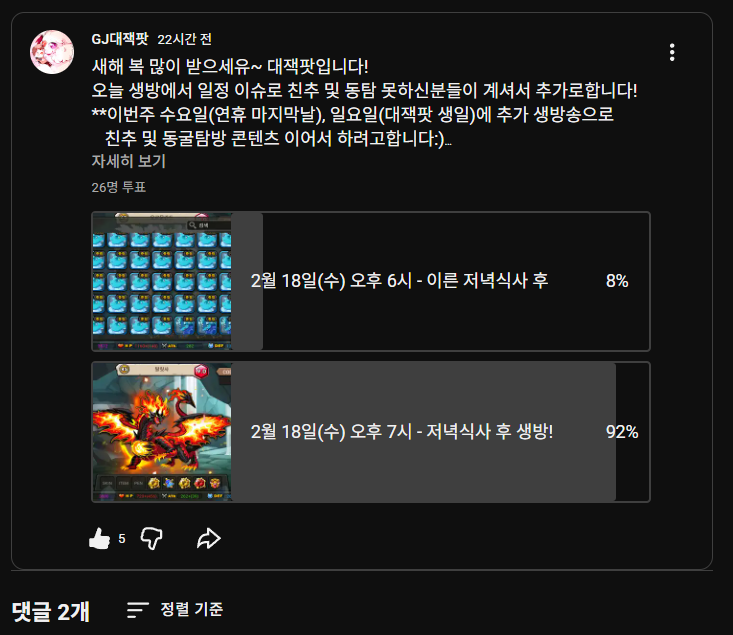Click the 26명 투표 vote count
The width and height of the screenshot is (733, 635).
(119, 188)
